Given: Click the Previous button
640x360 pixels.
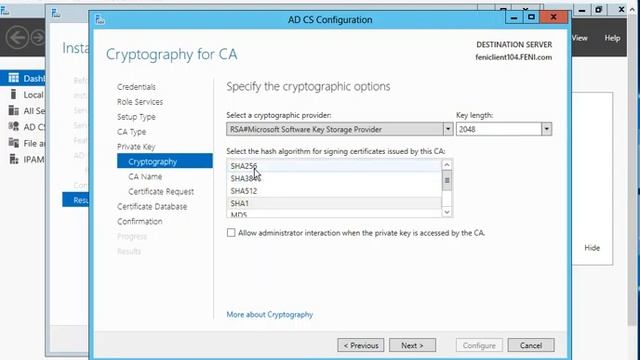Looking at the screenshot, I should 361,345.
